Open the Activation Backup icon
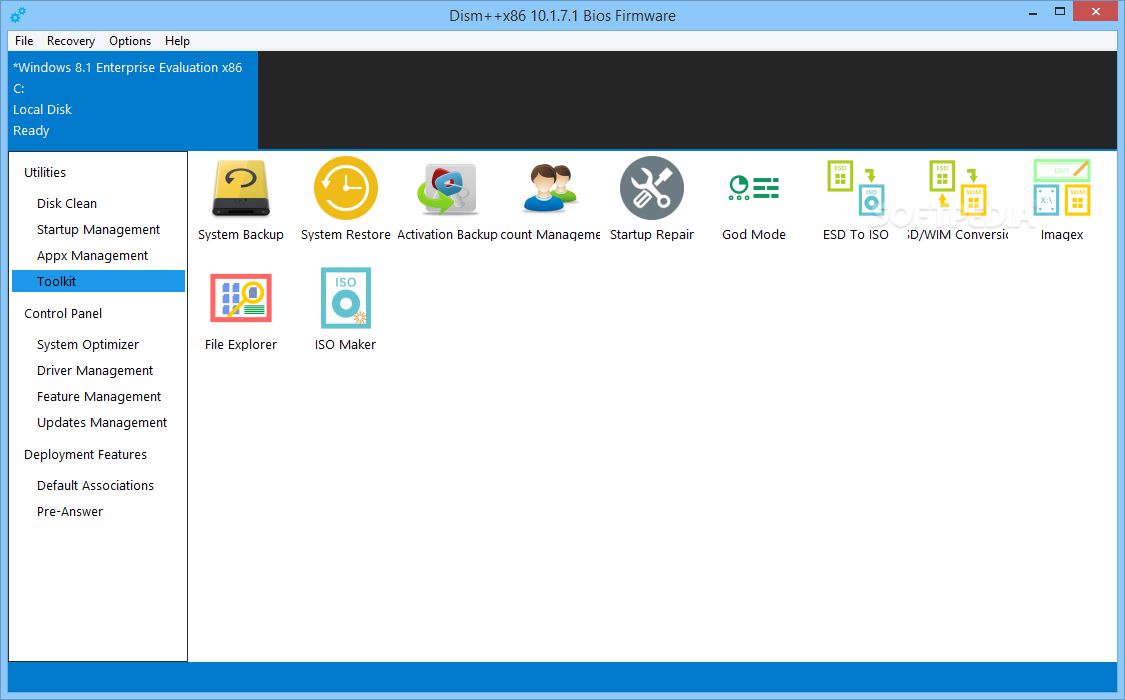 447,189
